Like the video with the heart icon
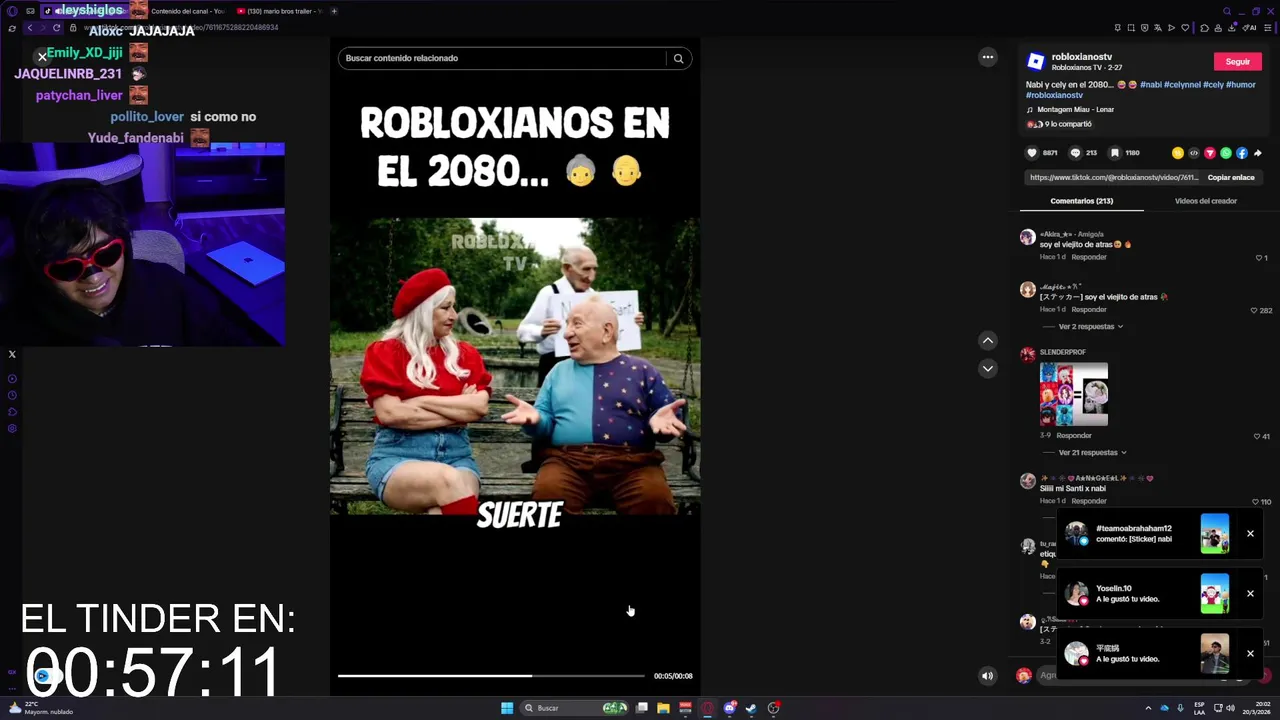 [1032, 153]
